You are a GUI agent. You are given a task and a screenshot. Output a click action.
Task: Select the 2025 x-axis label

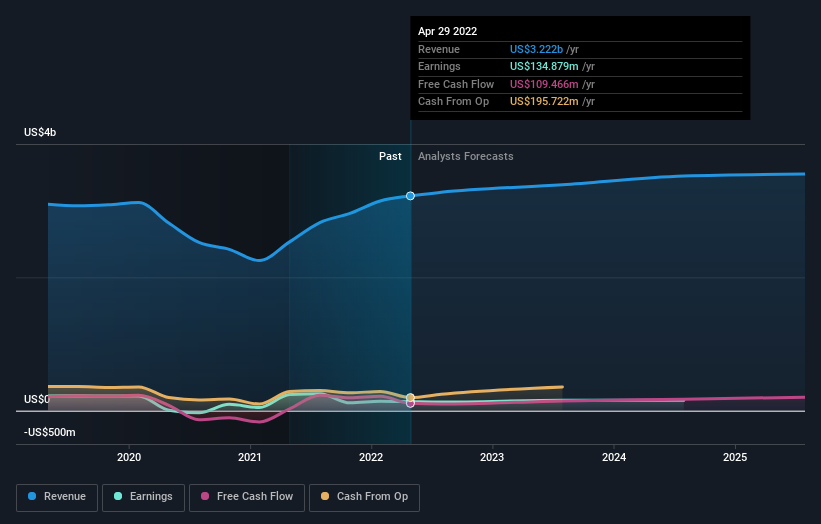[x=735, y=458]
